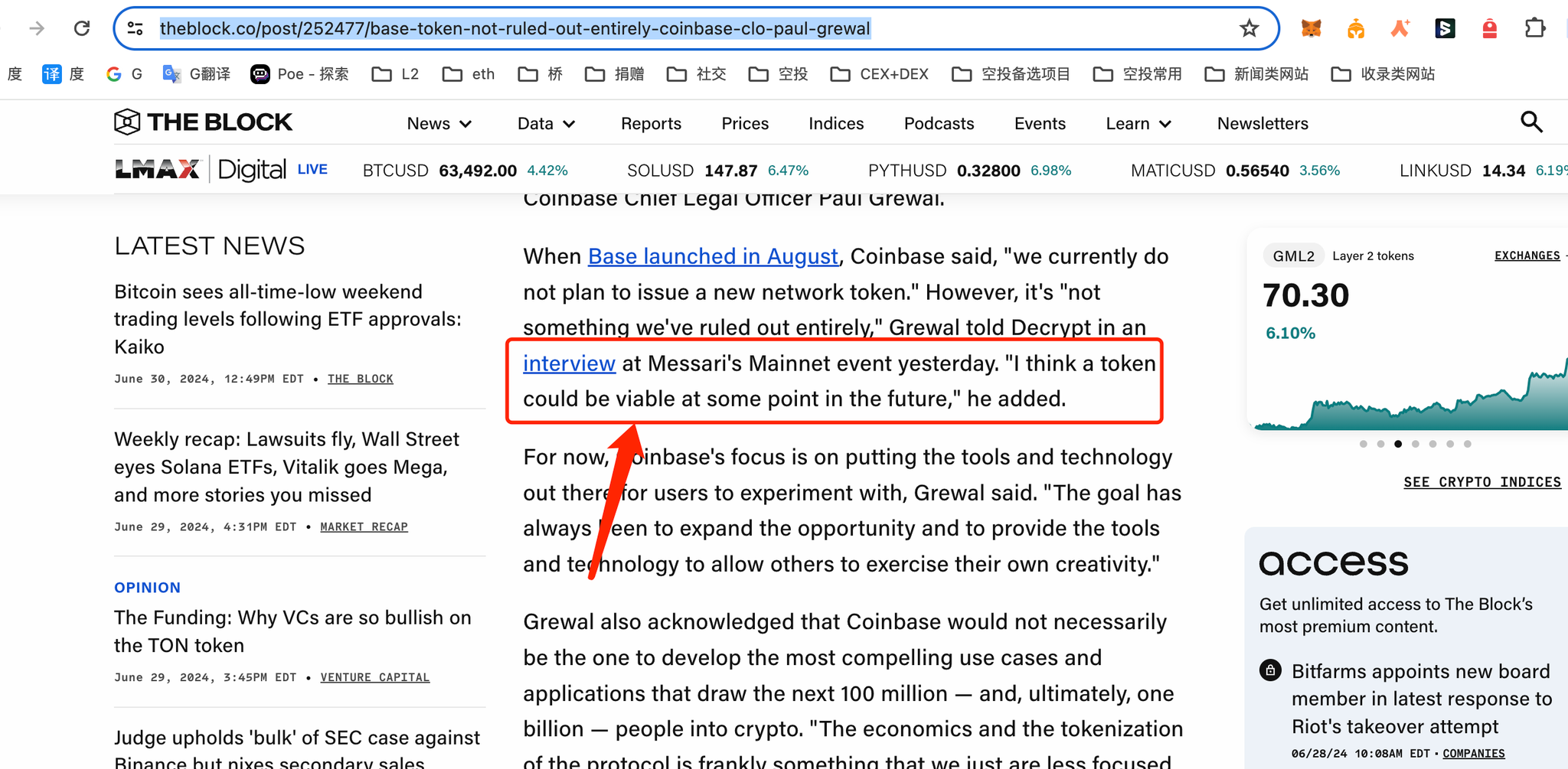Open the Poe bookmark
The width and height of the screenshot is (1568, 769).
pyautogui.click(x=299, y=74)
